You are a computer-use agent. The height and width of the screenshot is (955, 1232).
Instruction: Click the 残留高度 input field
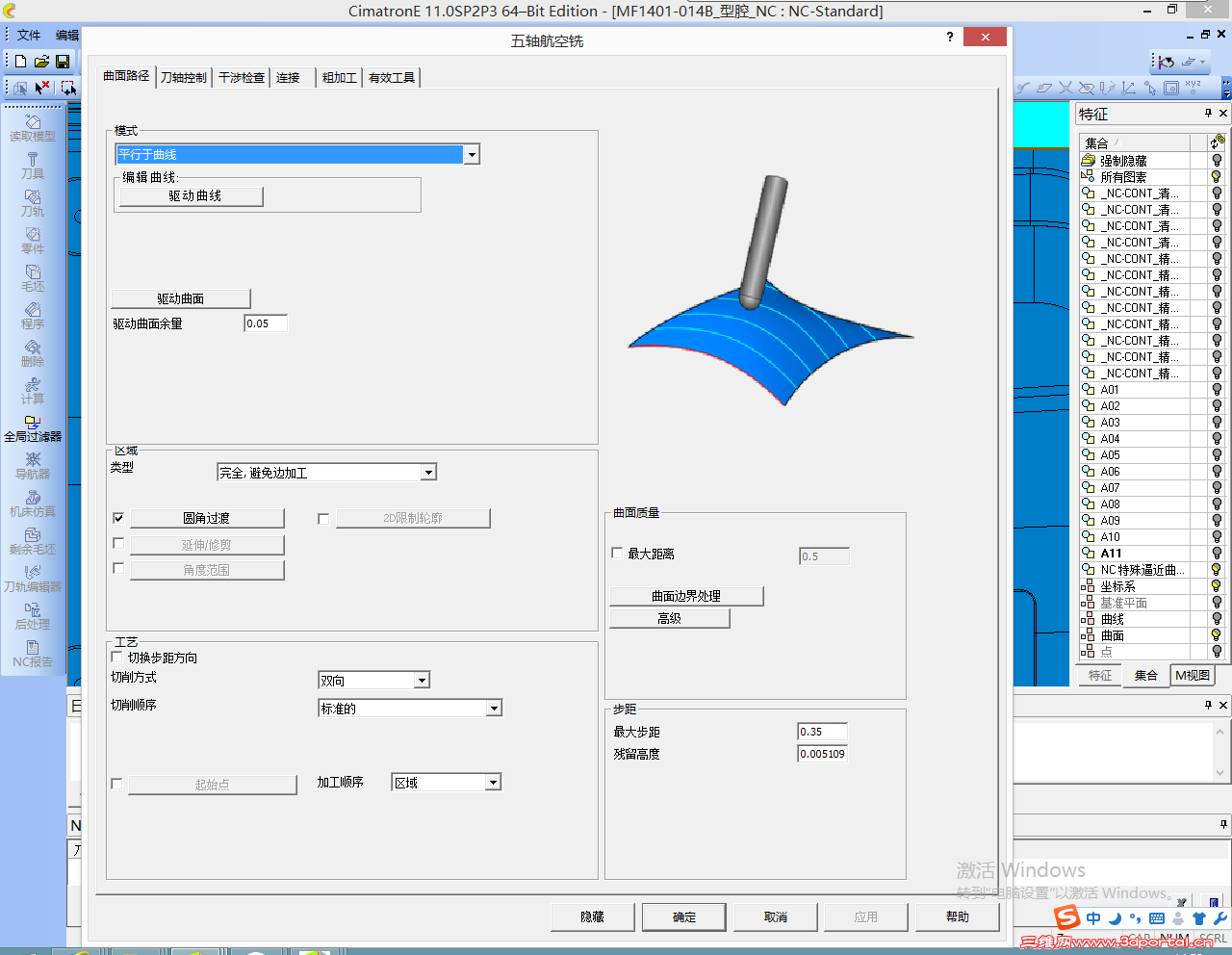coord(823,754)
